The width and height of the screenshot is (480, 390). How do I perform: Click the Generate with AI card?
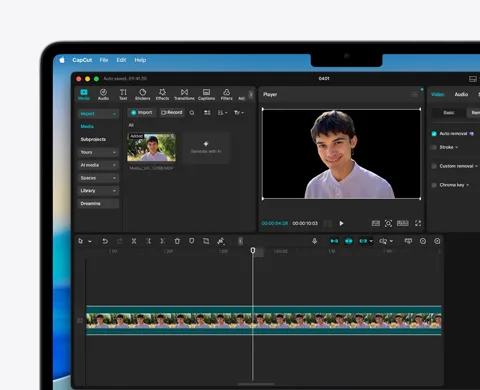click(x=206, y=147)
